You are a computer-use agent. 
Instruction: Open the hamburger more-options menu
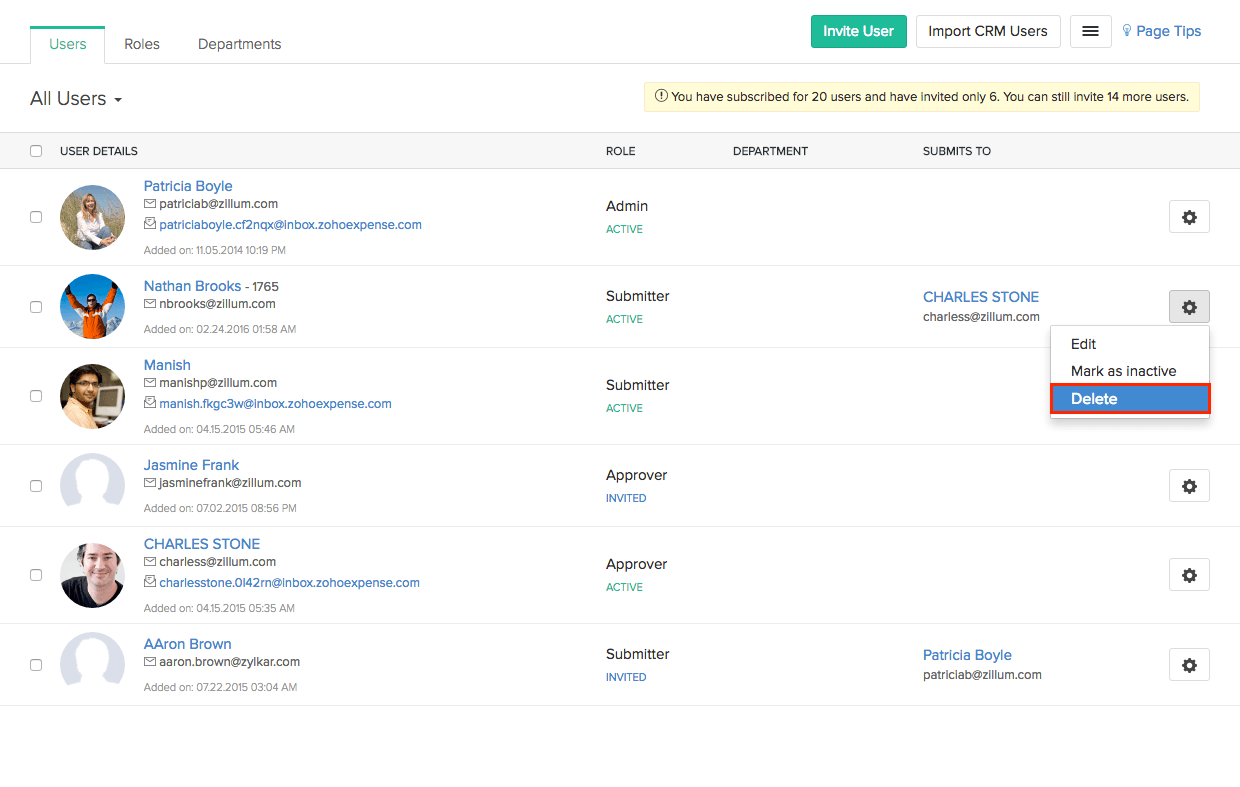click(1090, 31)
